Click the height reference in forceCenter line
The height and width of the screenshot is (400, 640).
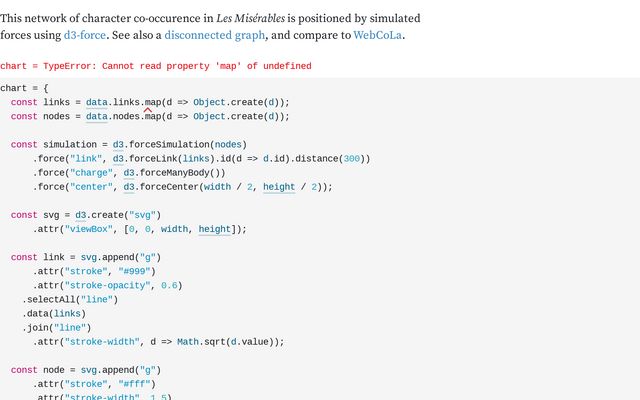coord(279,186)
